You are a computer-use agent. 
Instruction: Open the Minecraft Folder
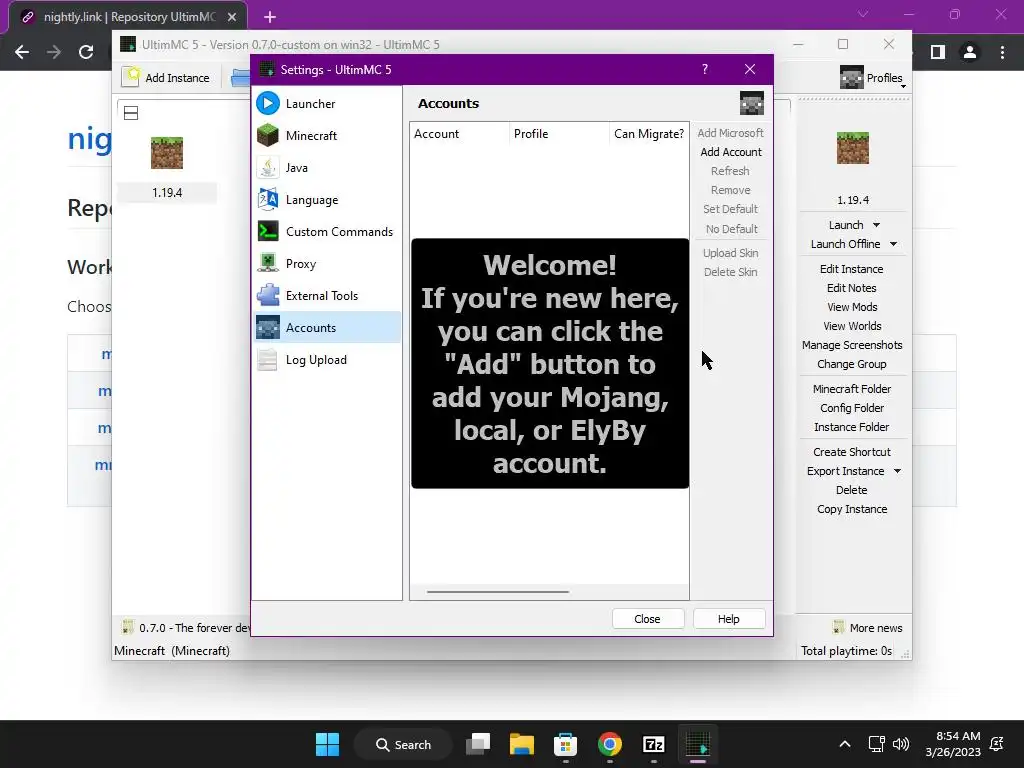point(852,389)
